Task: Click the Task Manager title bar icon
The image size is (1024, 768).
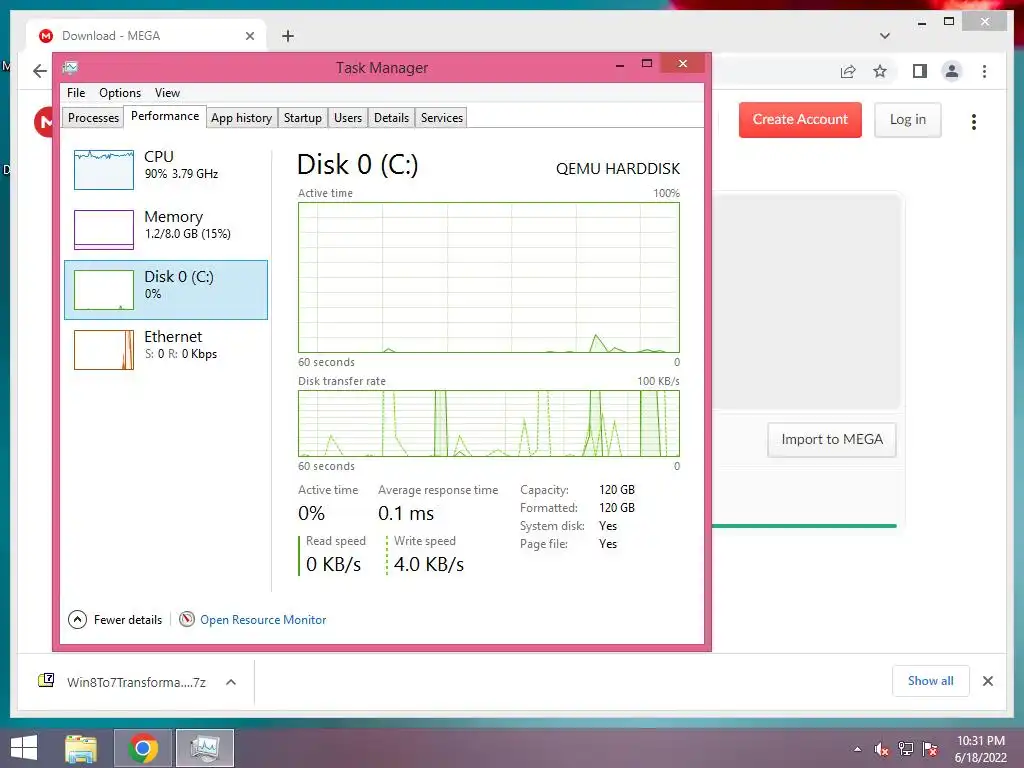Action: 71,67
